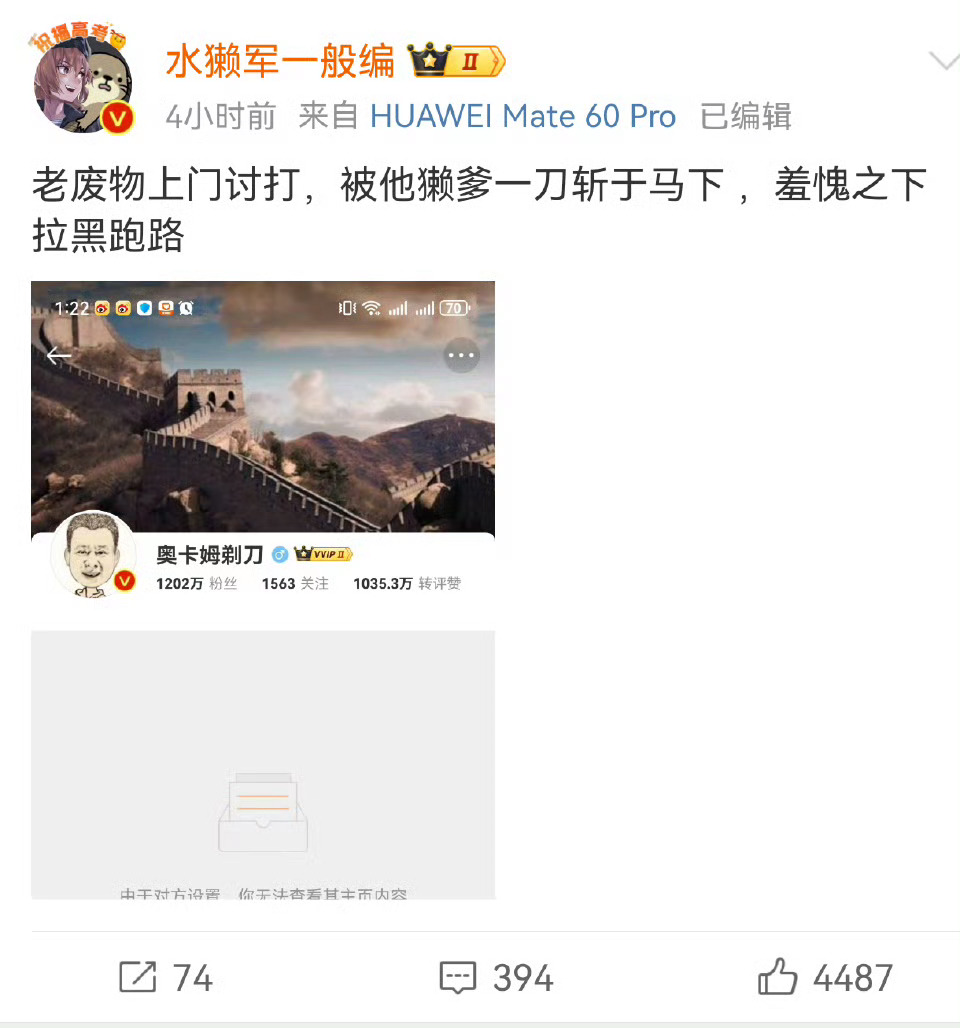The height and width of the screenshot is (1028, 960).
Task: Click the 已编辑 edited label
Action: point(746,117)
